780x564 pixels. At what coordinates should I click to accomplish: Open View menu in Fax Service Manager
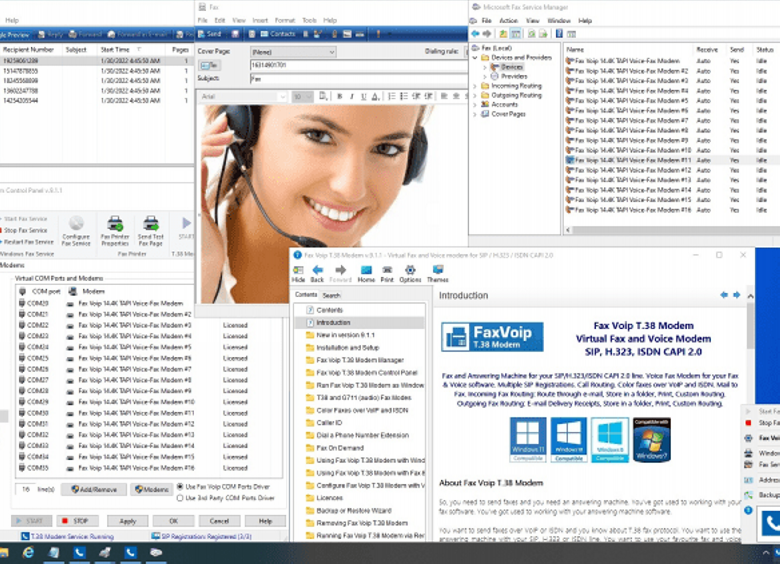pos(532,20)
